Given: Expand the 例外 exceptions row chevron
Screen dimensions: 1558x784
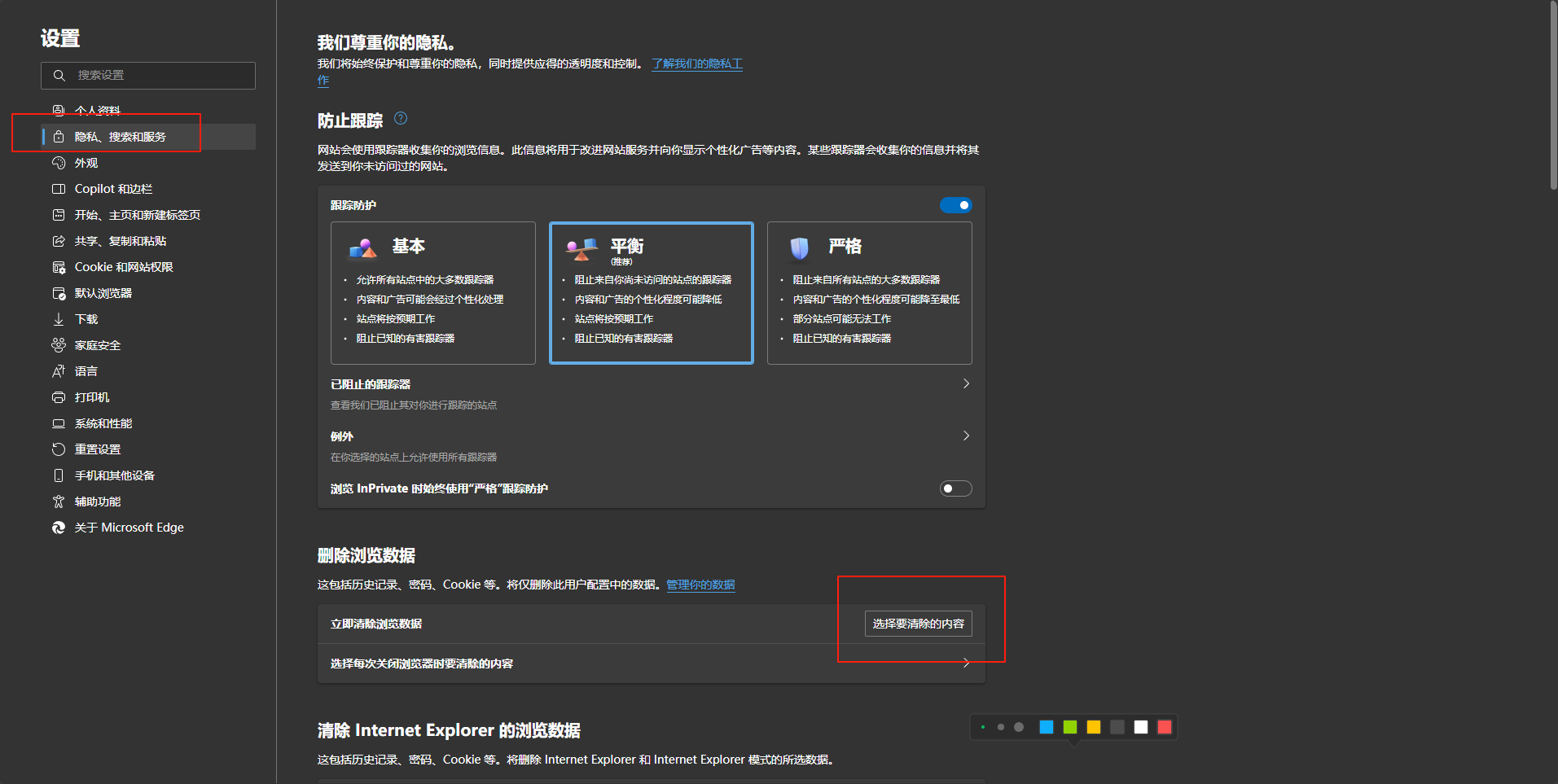Looking at the screenshot, I should pos(966,436).
